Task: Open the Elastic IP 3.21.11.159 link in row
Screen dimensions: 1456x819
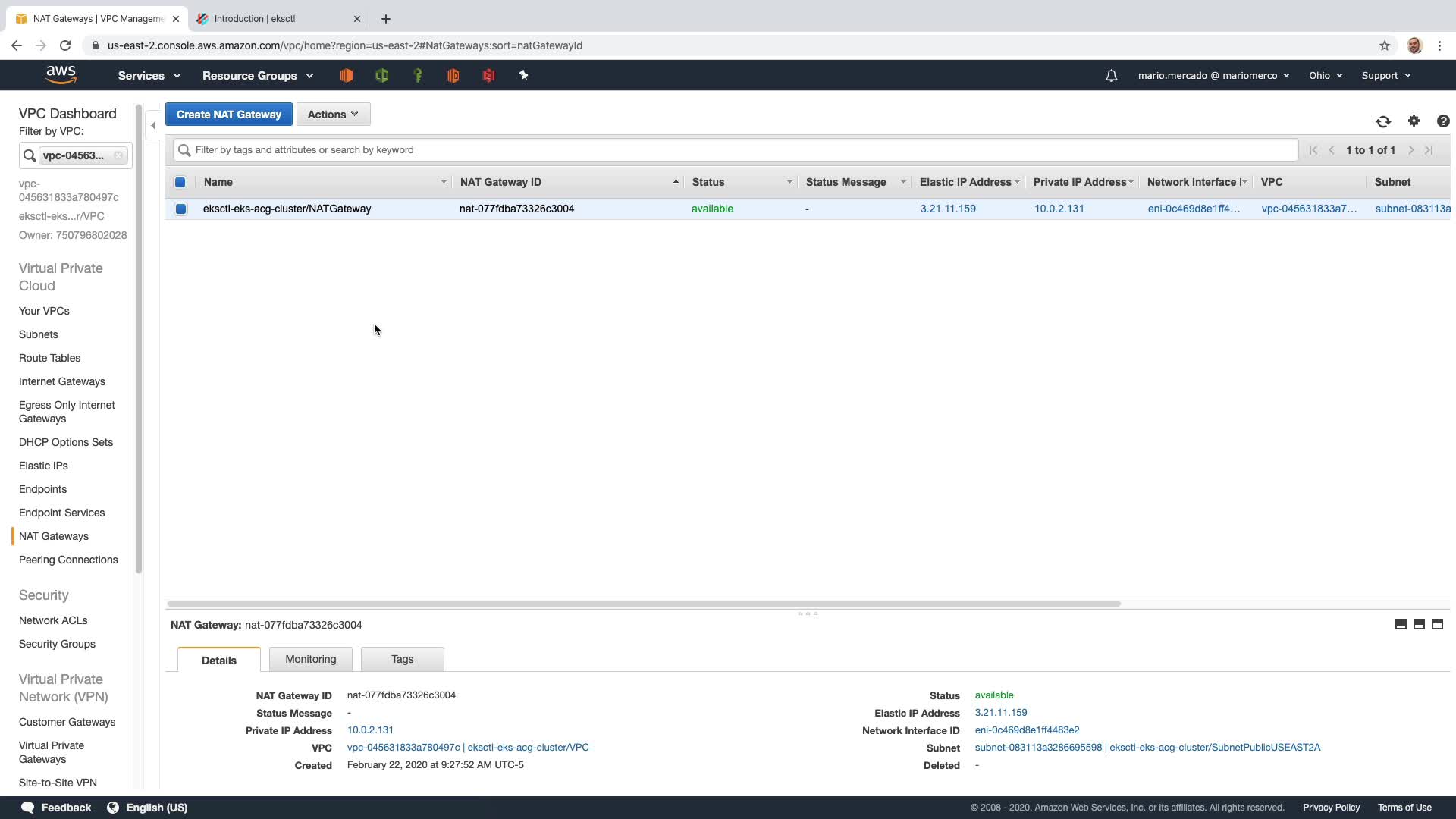Action: 948,209
